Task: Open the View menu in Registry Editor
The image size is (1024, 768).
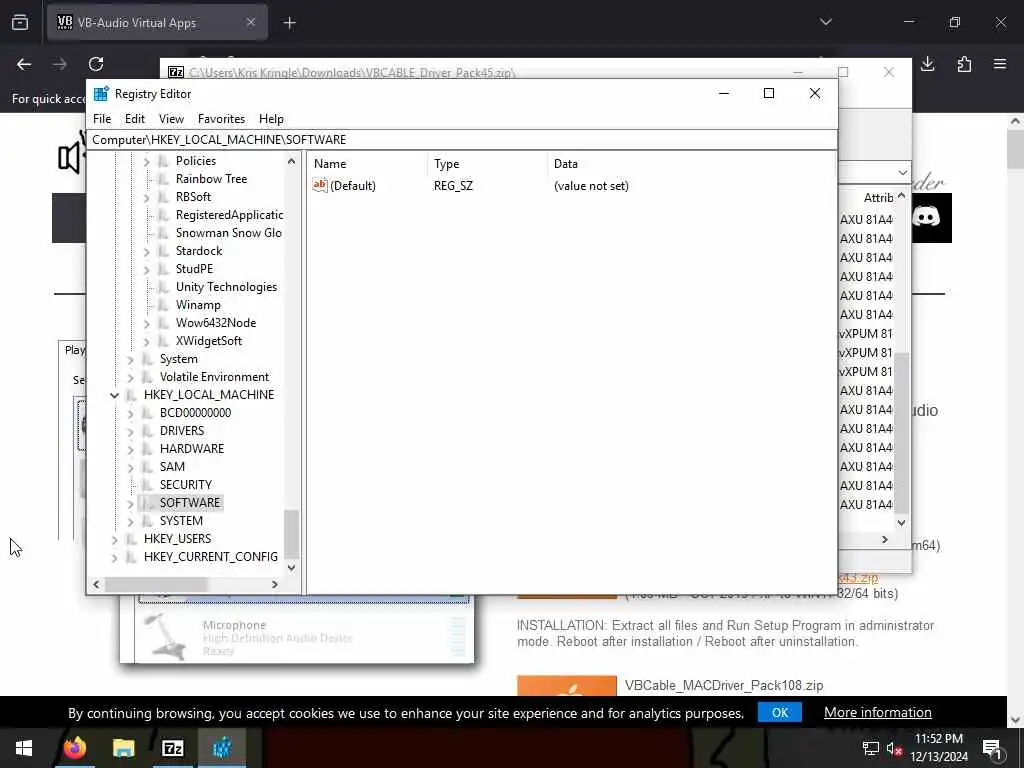Action: pos(171,119)
